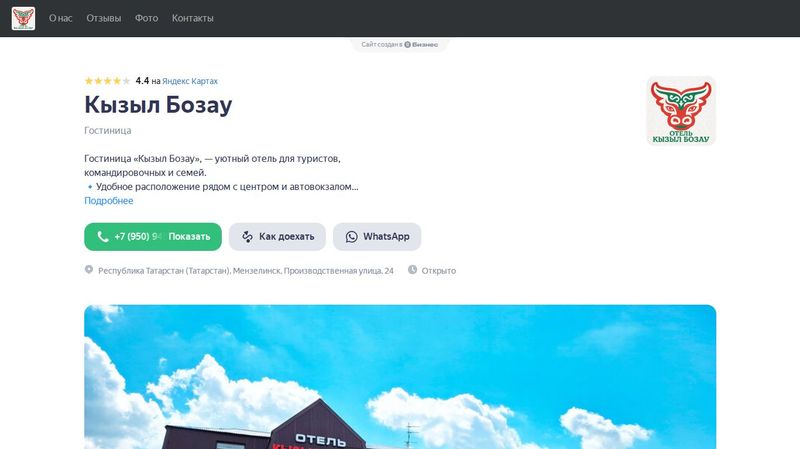Image resolution: width=800 pixels, height=449 pixels.
Task: Select the Как доехать button
Action: pos(277,237)
